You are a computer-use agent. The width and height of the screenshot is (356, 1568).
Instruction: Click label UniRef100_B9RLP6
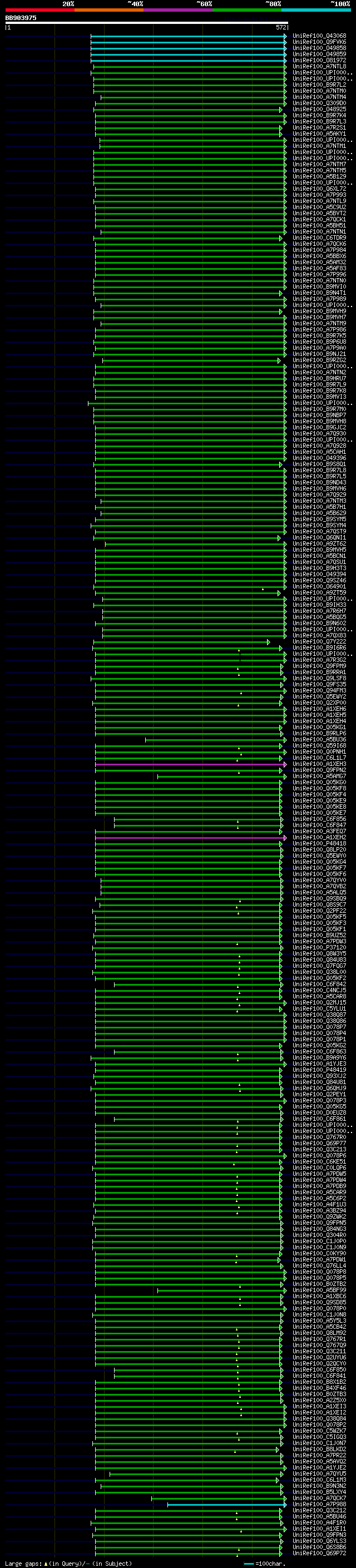[x=319, y=734]
